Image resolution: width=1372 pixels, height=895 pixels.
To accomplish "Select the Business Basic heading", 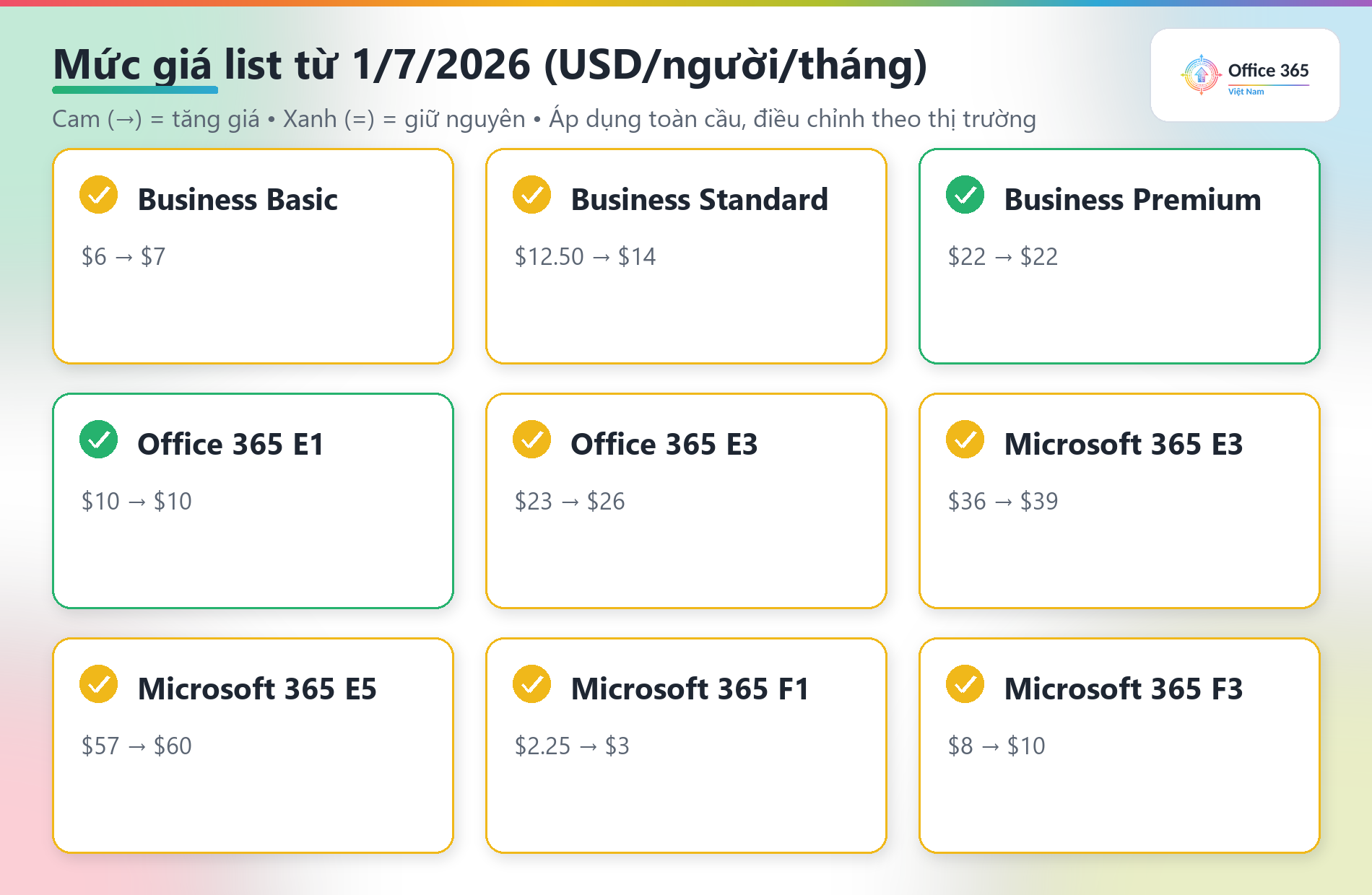I will [x=238, y=199].
